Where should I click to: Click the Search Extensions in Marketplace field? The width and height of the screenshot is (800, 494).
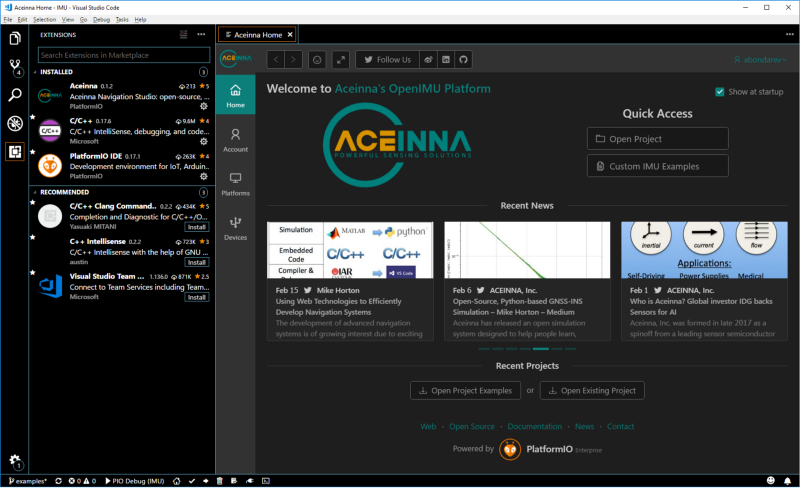point(124,55)
